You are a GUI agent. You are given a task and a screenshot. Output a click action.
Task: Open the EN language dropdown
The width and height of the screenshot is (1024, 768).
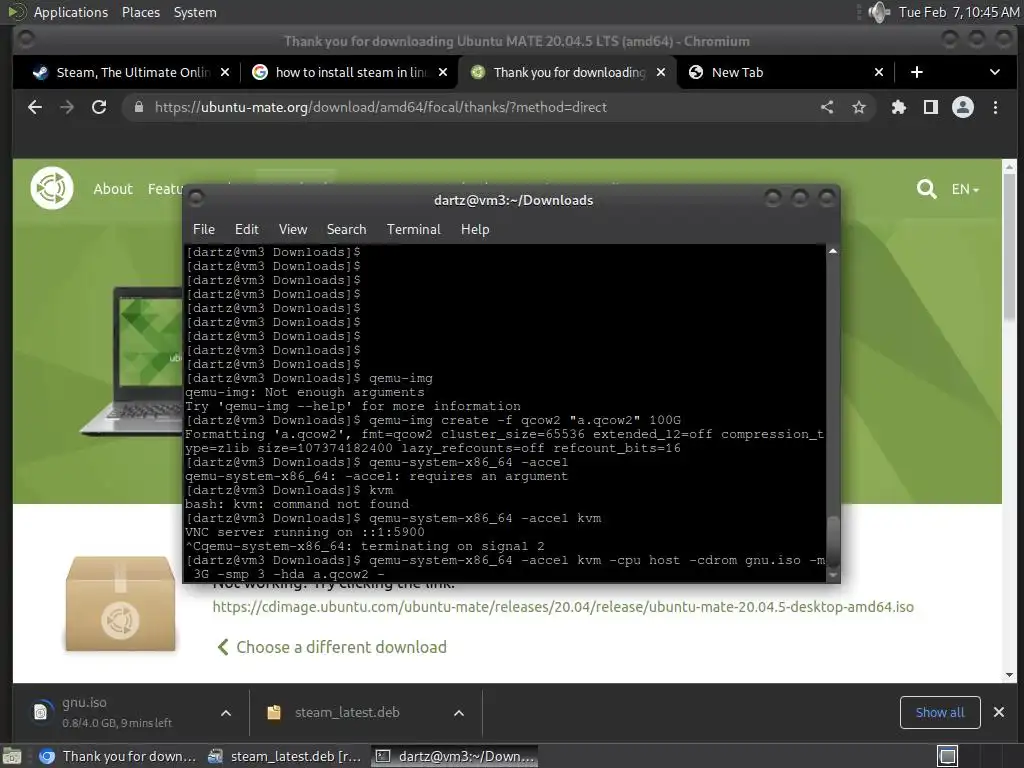(x=965, y=189)
